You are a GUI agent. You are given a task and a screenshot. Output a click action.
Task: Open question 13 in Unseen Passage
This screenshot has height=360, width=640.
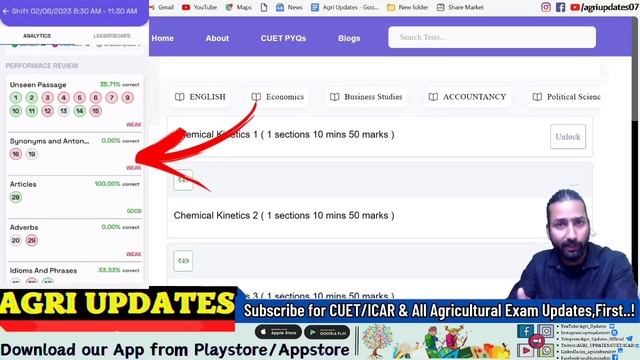click(x=63, y=111)
